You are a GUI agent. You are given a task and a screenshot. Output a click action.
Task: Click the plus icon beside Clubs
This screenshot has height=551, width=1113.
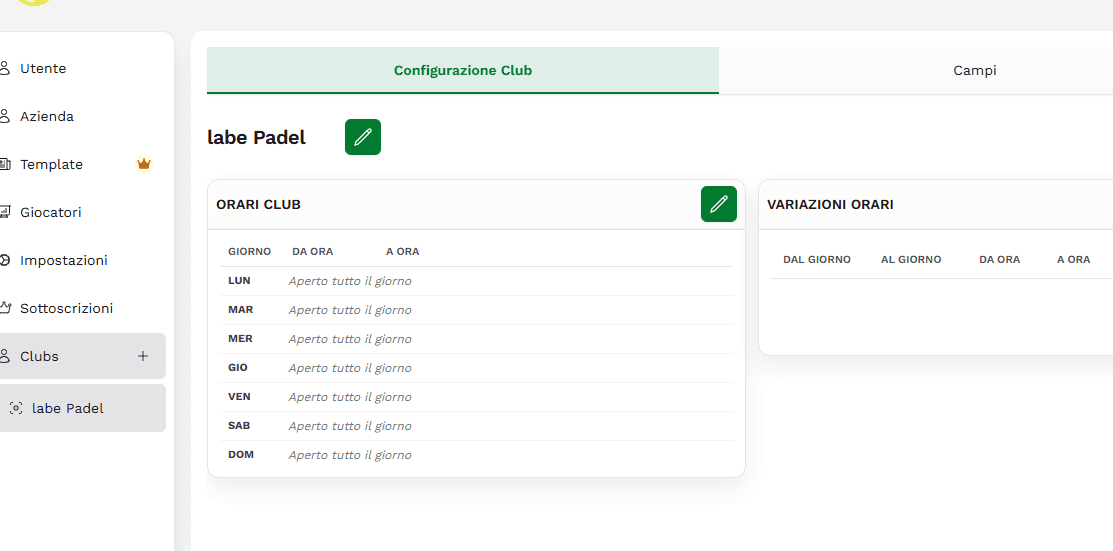pos(143,356)
